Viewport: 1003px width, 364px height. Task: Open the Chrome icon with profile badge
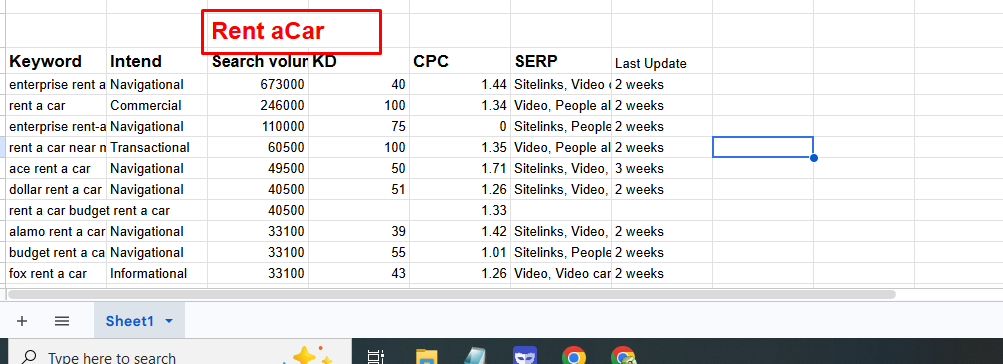pyautogui.click(x=623, y=356)
